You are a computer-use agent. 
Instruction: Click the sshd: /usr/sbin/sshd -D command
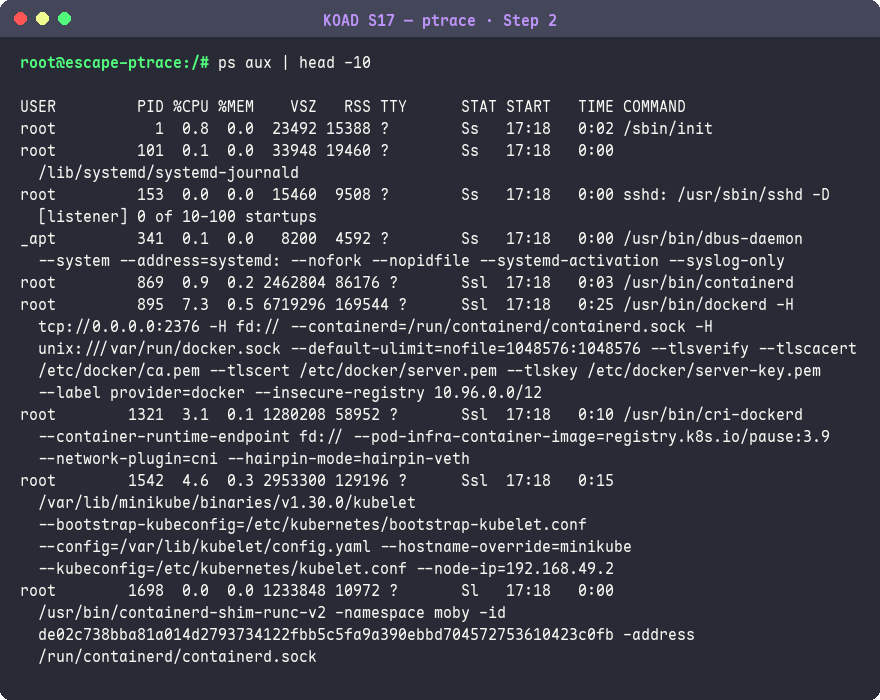(726, 195)
